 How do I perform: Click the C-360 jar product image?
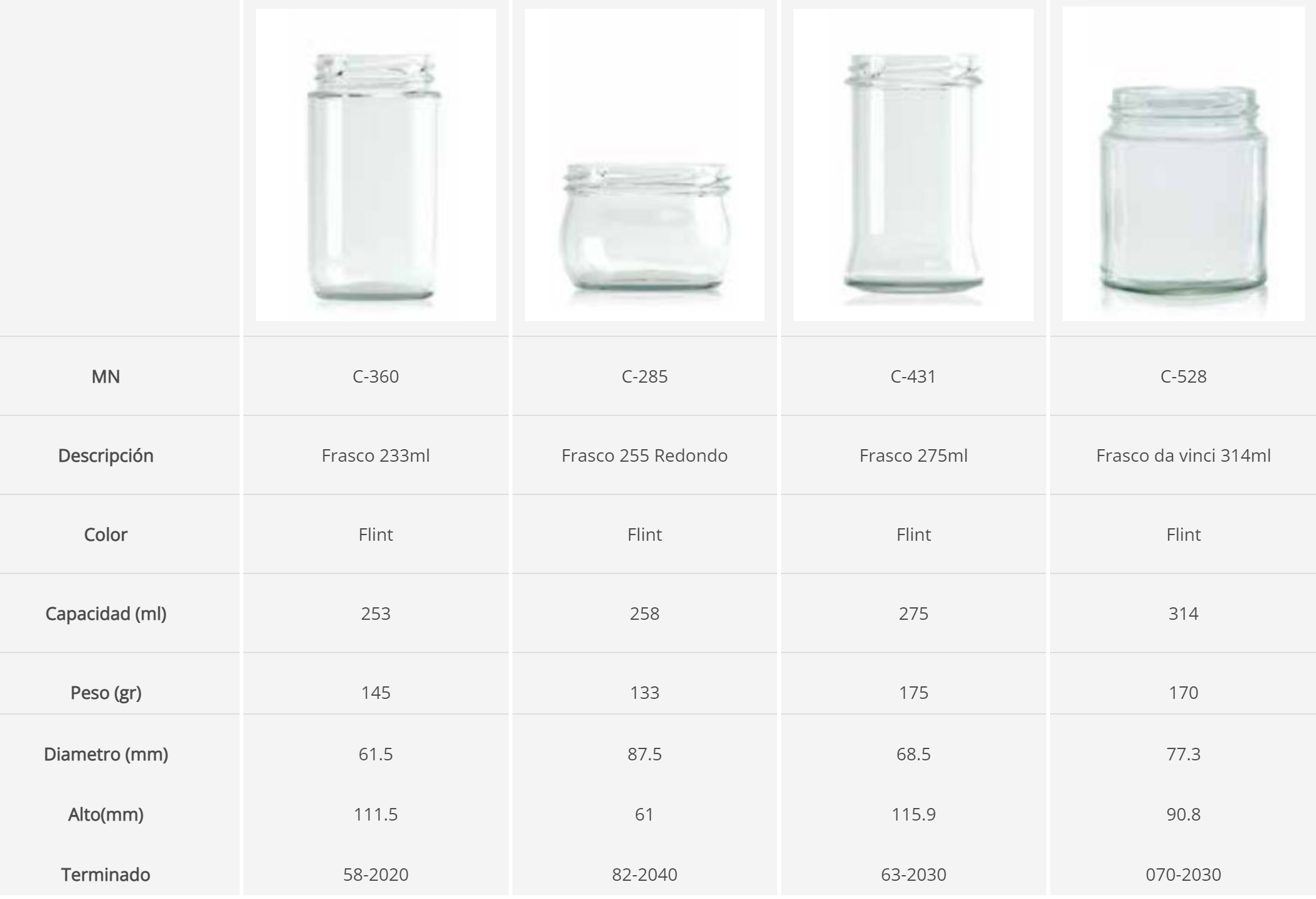click(x=375, y=165)
